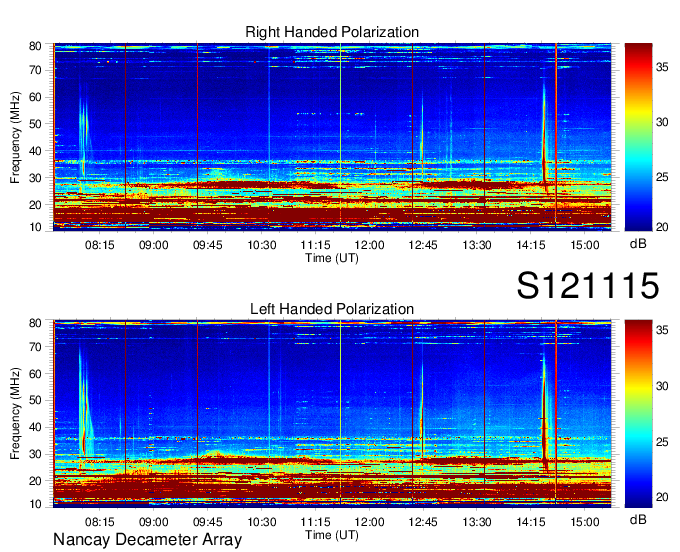Screen dimensions: 680x552
Task: Click the dB unit label under Left Handed color bar
Action: pyautogui.click(x=638, y=520)
